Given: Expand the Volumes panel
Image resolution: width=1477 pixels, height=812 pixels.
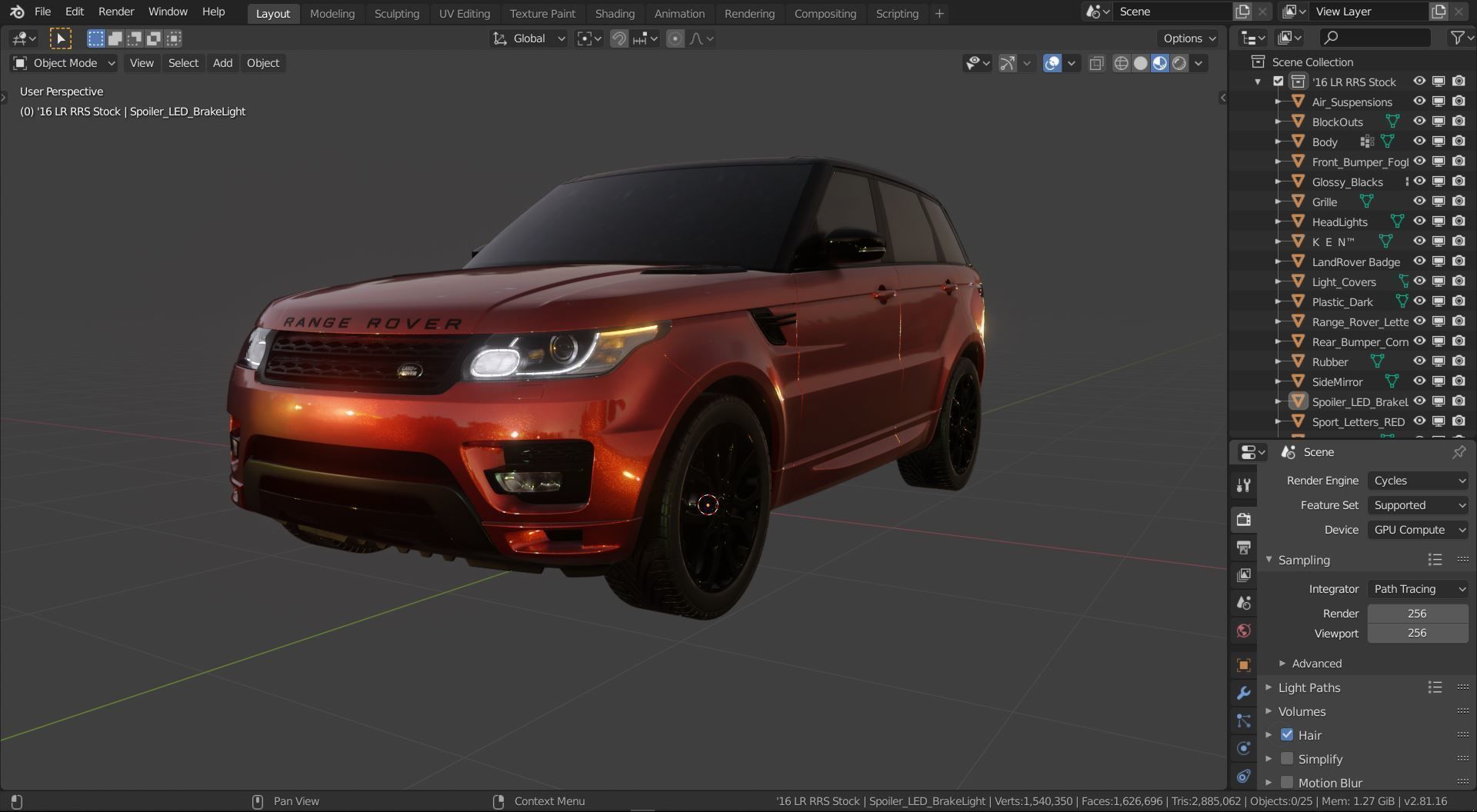Looking at the screenshot, I should pos(1302,711).
